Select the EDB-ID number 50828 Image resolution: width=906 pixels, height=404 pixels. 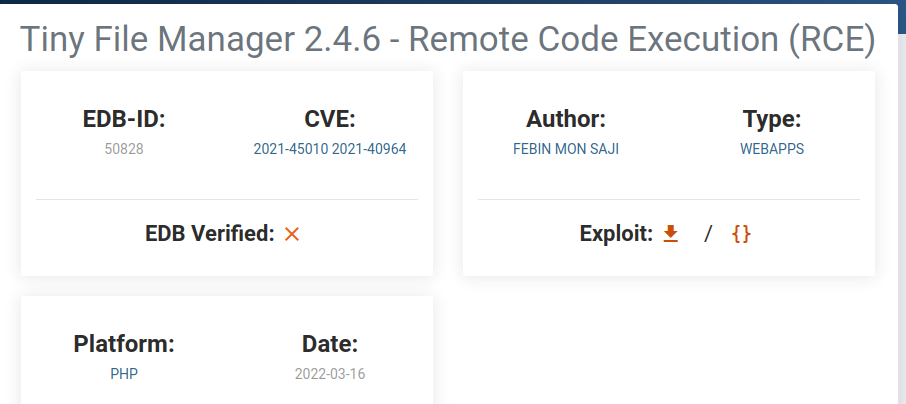point(124,149)
